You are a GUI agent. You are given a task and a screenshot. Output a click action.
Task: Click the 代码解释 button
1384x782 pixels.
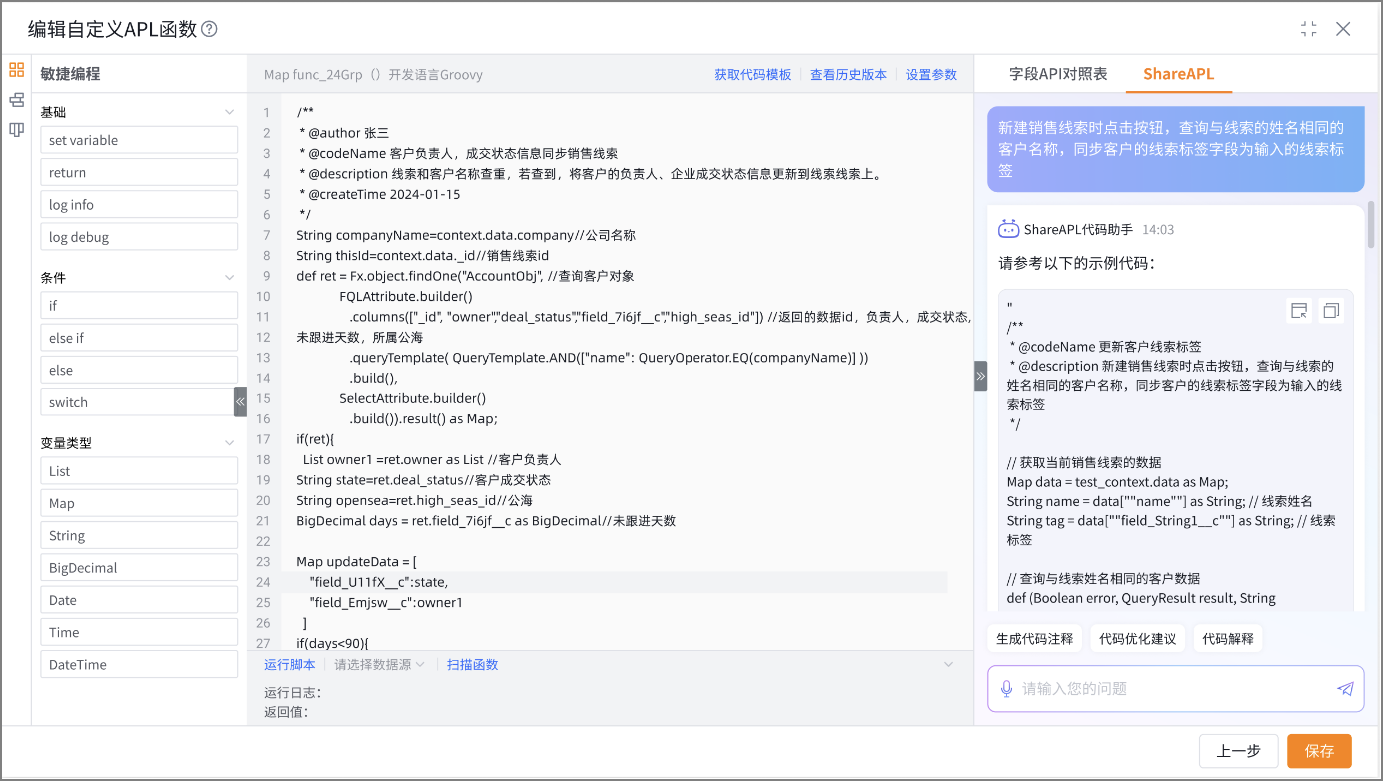1227,638
